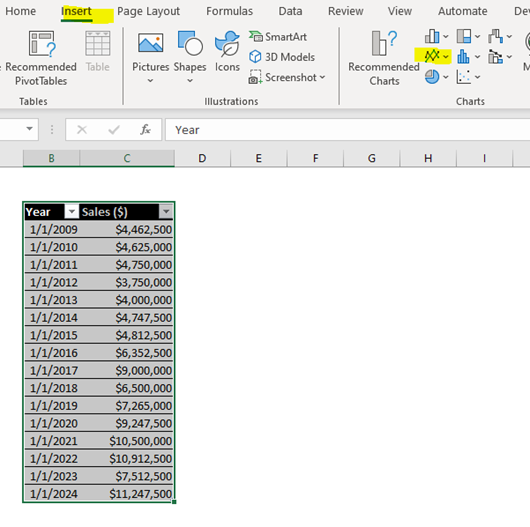
Task: Open the Sales ($) filter dropdown
Action: 166,212
